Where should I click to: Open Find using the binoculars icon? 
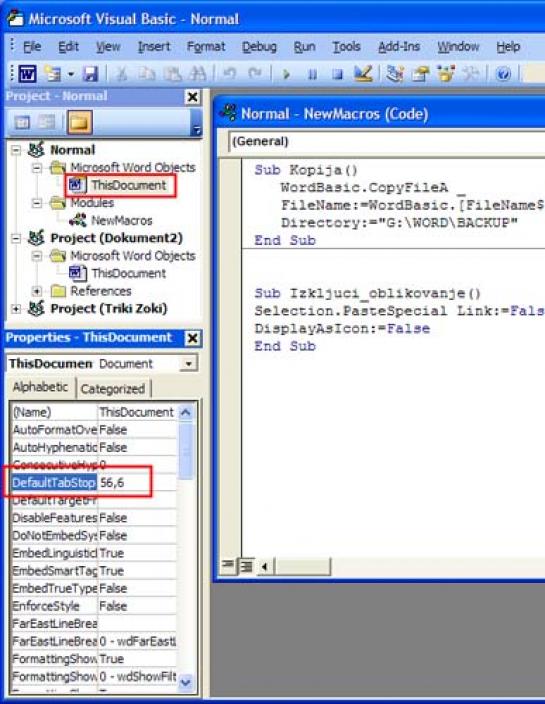click(x=198, y=73)
